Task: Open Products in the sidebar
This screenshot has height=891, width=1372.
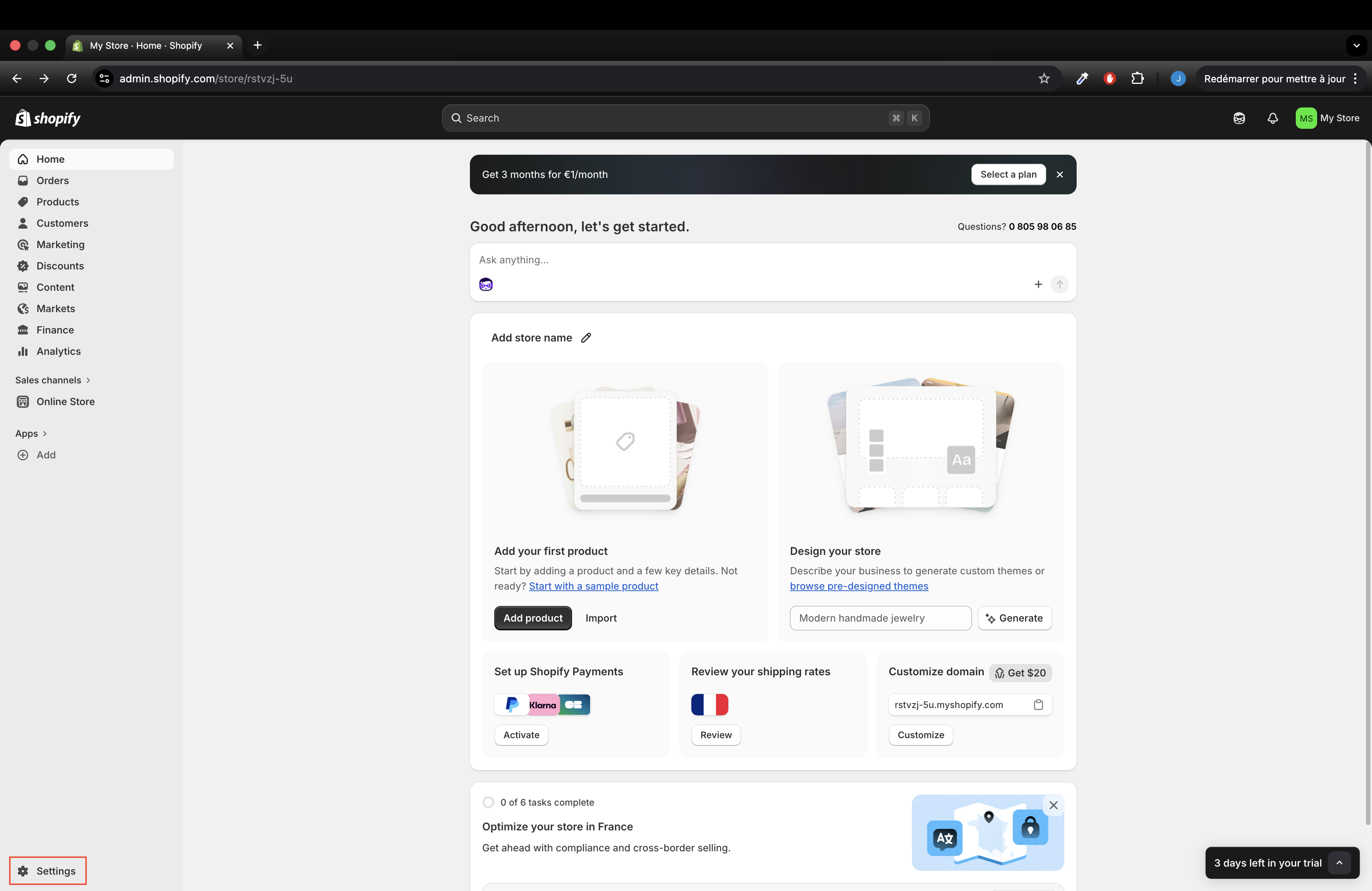Action: (x=58, y=202)
